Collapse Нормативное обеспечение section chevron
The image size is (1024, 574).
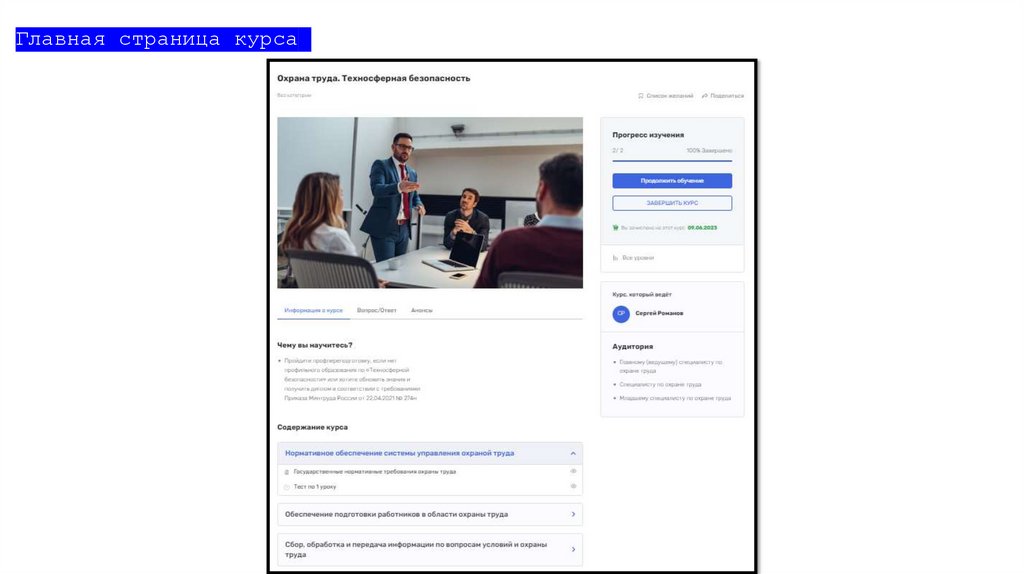tap(573, 453)
